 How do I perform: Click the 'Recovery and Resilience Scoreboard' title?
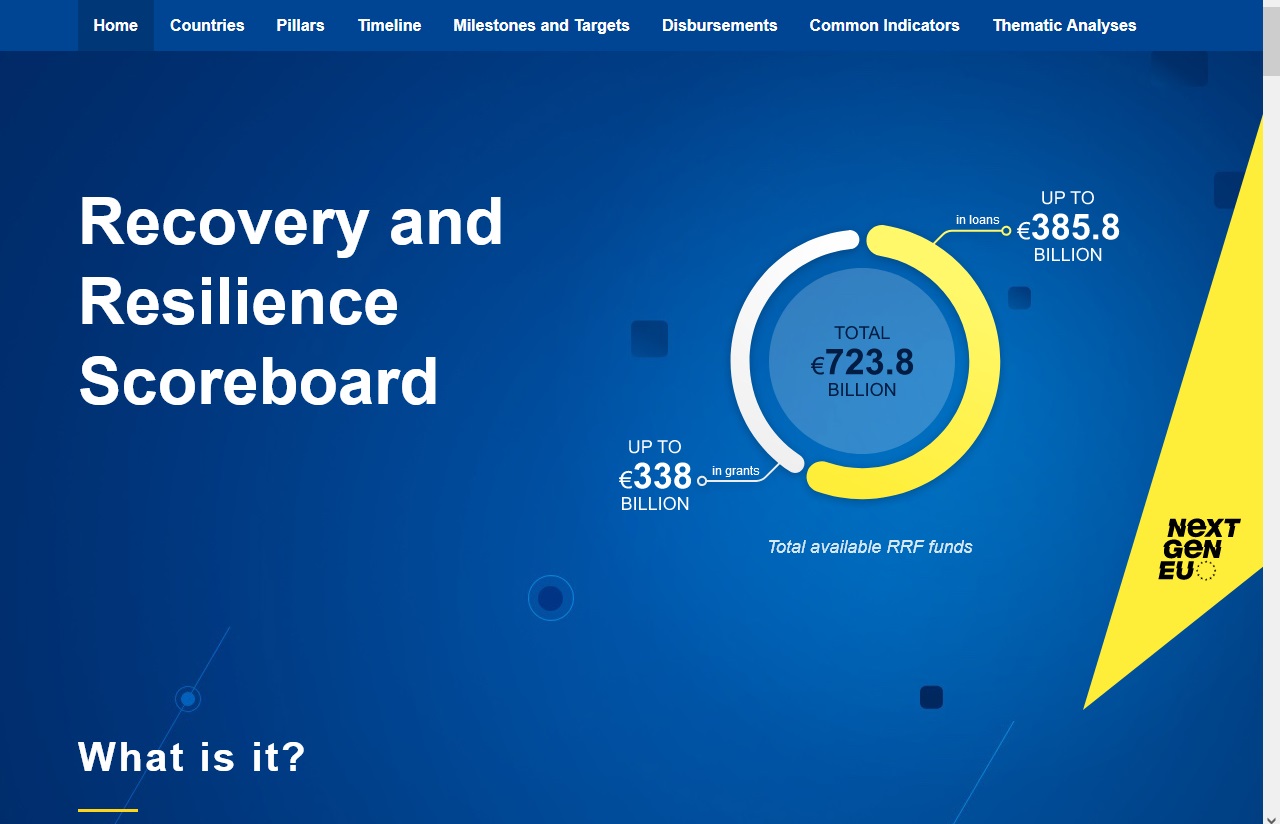(x=290, y=301)
